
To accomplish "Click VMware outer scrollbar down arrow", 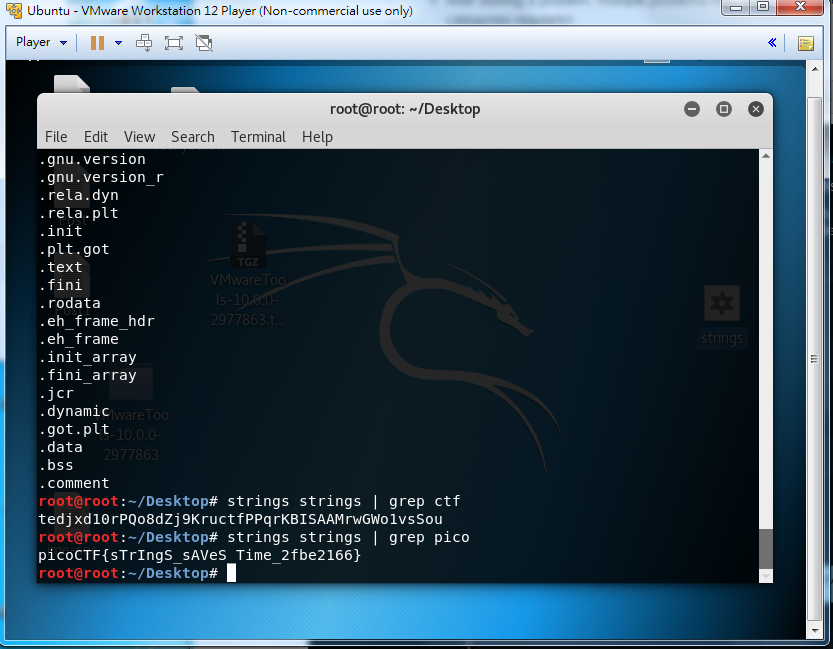I will point(814,631).
